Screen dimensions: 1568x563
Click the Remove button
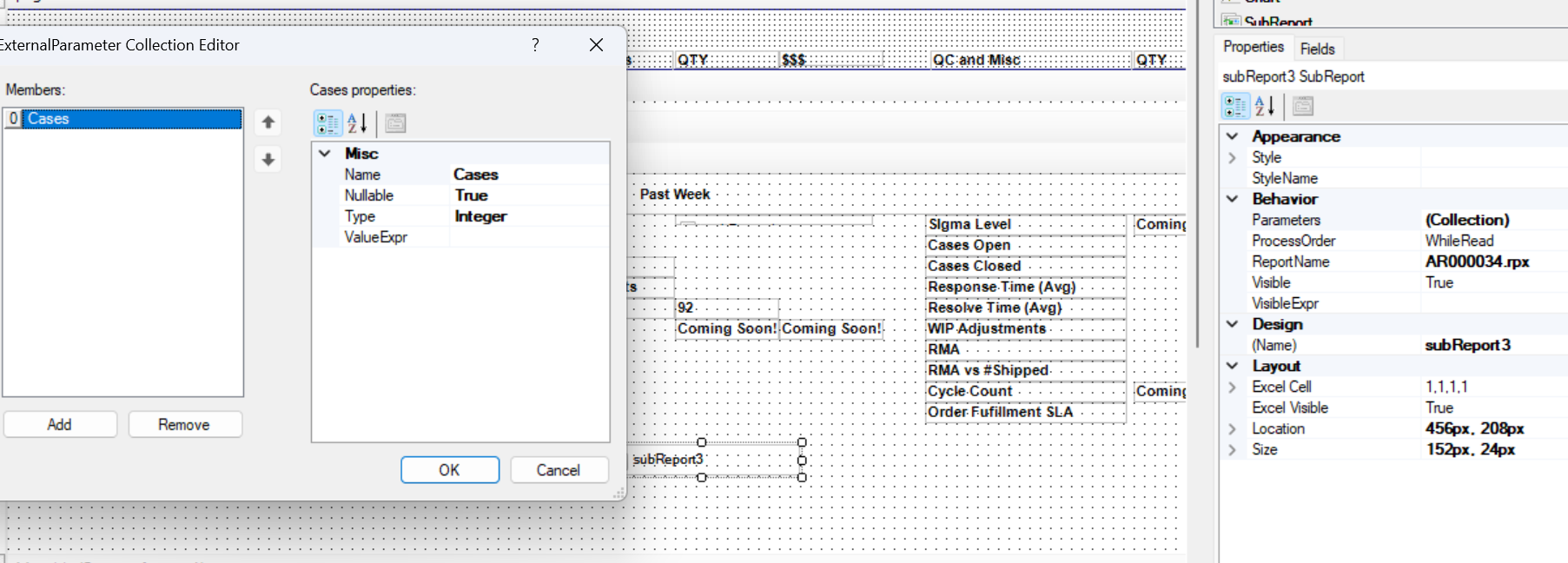184,424
